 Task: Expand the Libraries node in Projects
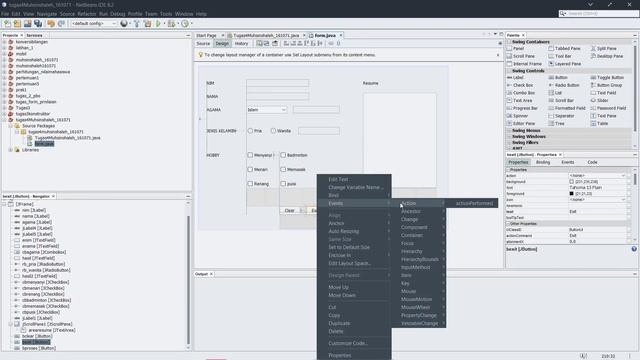click(11, 150)
